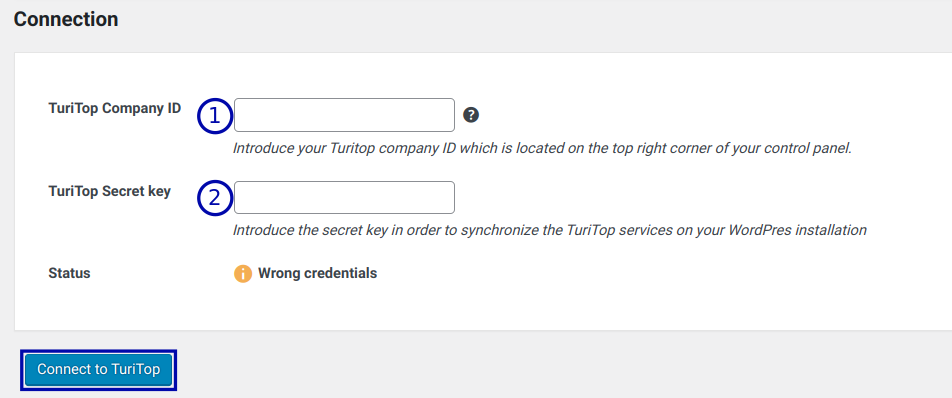Click the orange info status icon
The width and height of the screenshot is (952, 398).
243,274
